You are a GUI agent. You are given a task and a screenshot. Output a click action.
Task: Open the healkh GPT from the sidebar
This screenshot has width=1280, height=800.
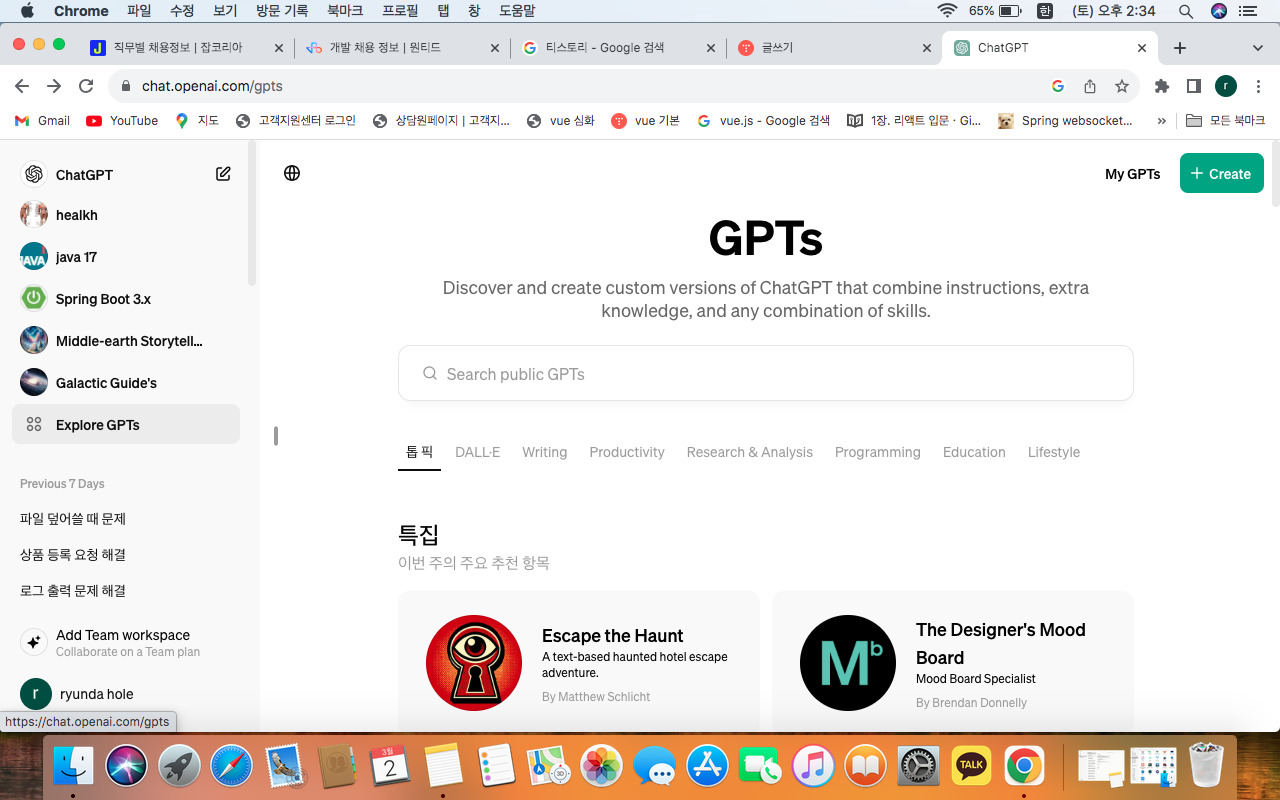click(126, 215)
